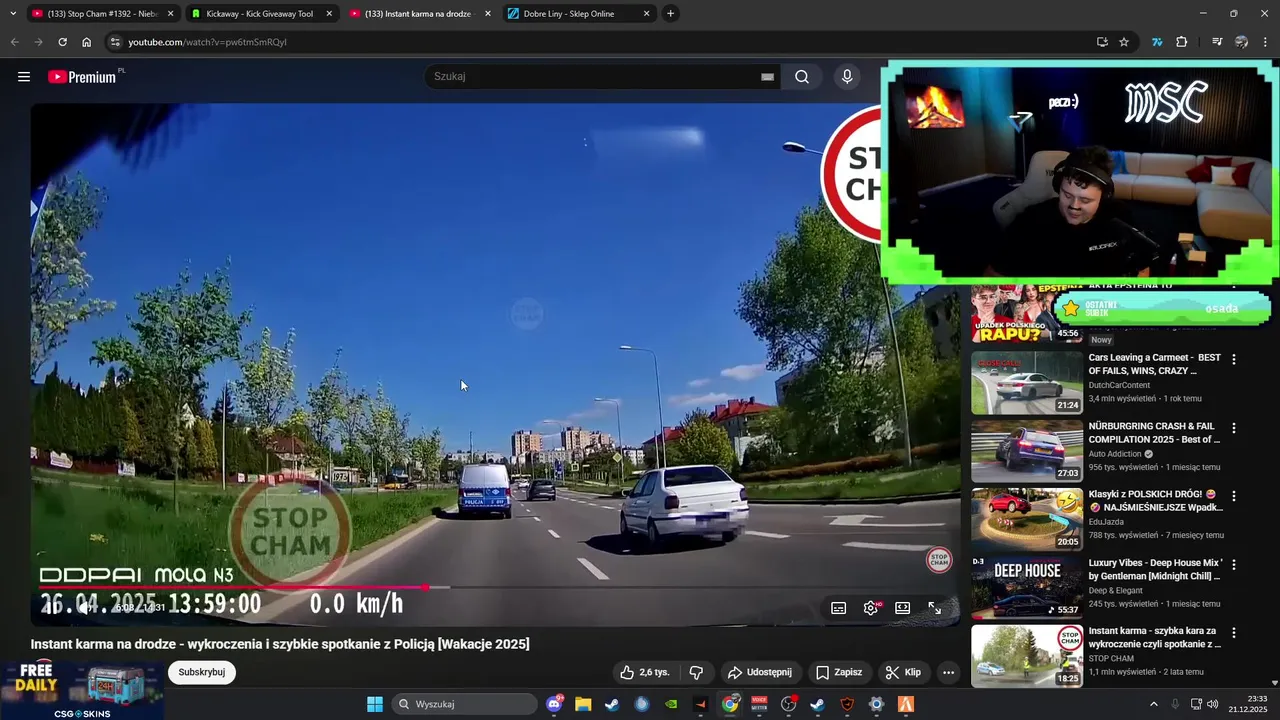Subscribe with the Subskrybuj button
Image resolution: width=1280 pixels, height=720 pixels.
[202, 672]
